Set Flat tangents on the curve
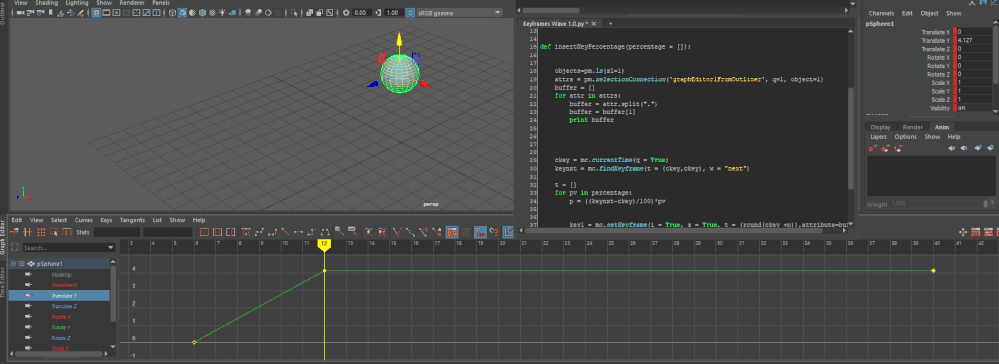999x364 pixels. tap(299, 232)
